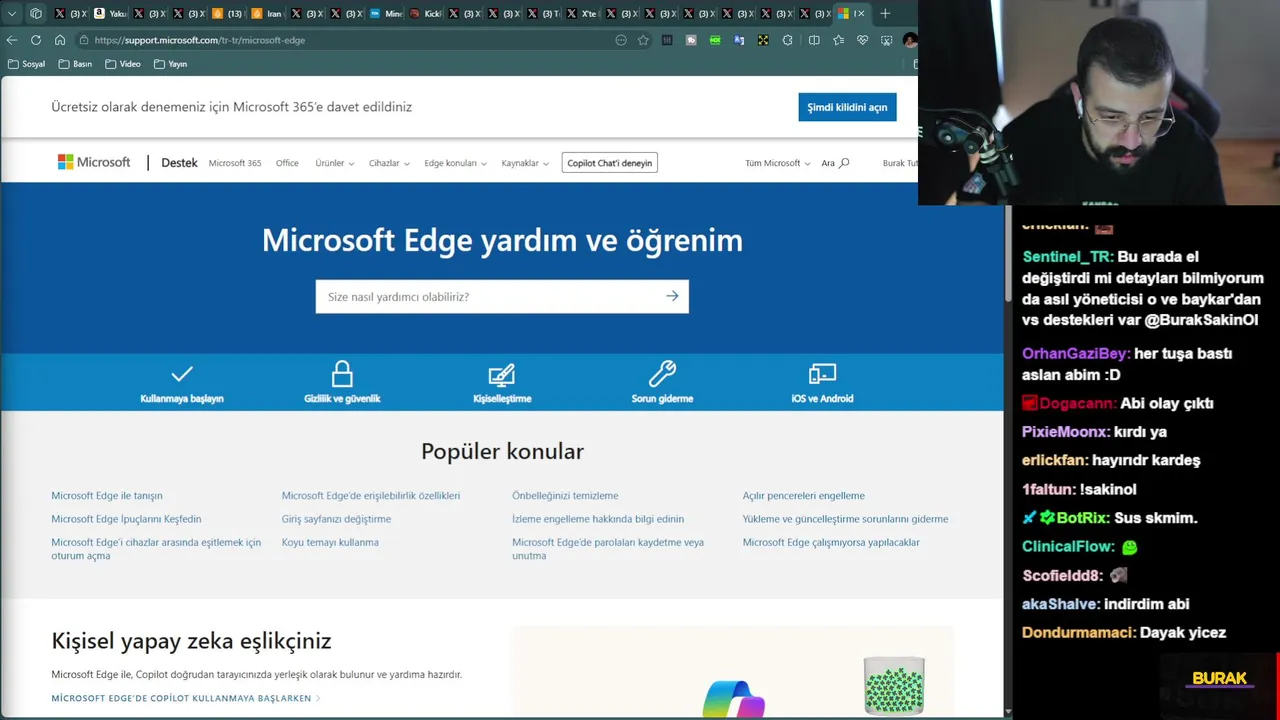Open the Yayın bookmarks folder

(x=171, y=64)
